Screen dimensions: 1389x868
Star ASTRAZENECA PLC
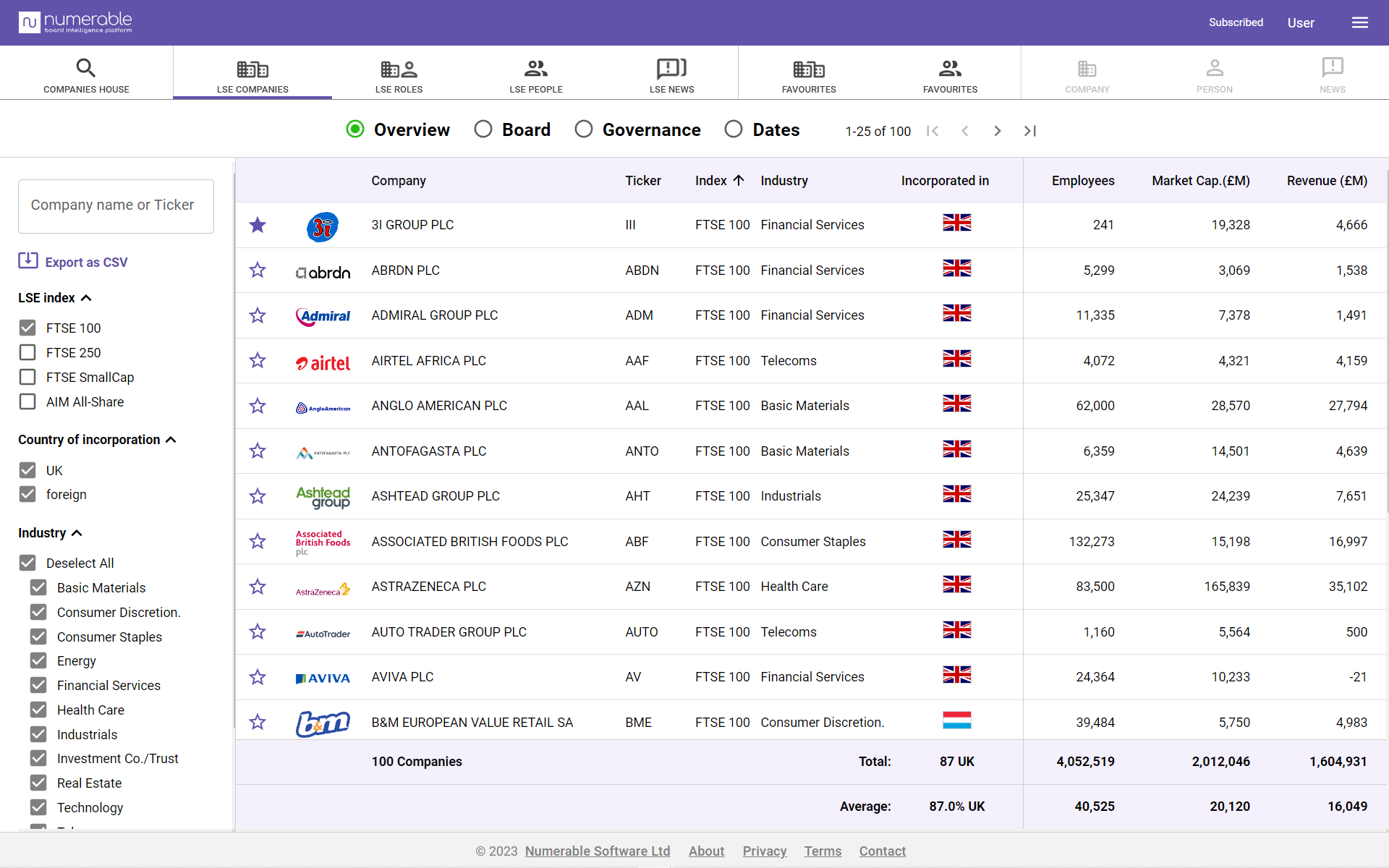coord(258,587)
